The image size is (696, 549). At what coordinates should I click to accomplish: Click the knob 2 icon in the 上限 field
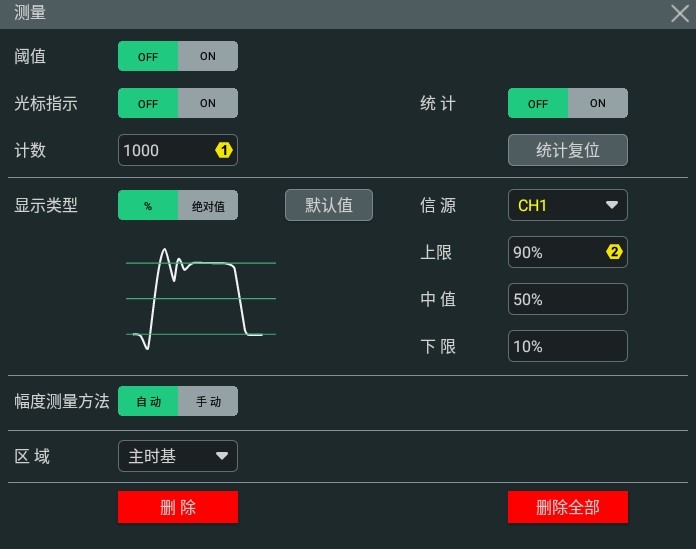coord(614,252)
